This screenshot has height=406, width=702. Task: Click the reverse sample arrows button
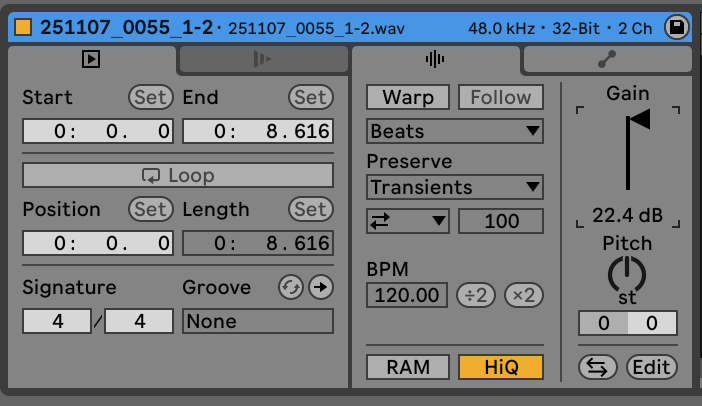(598, 367)
